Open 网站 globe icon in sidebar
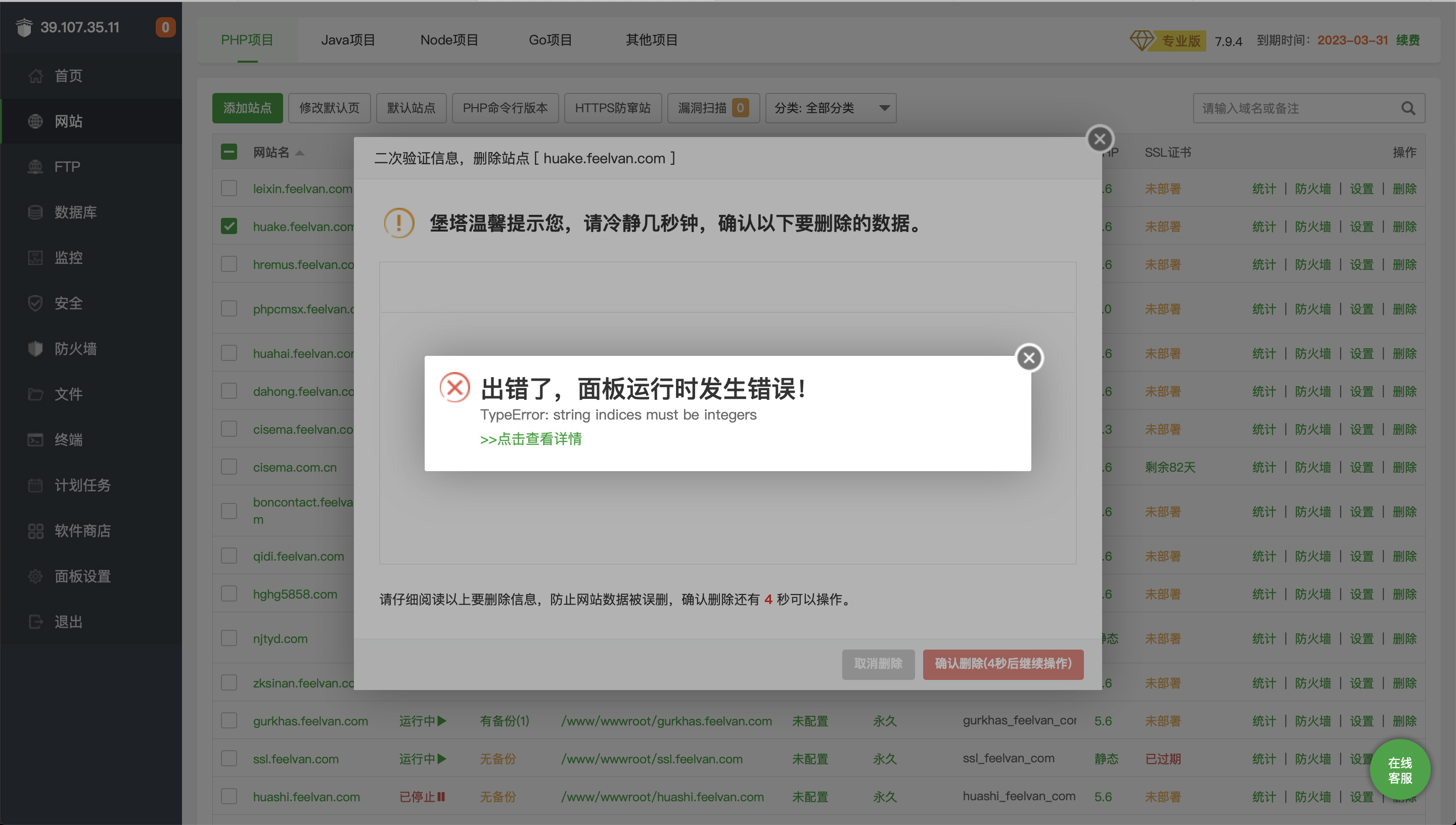The width and height of the screenshot is (1456, 825). [35, 121]
